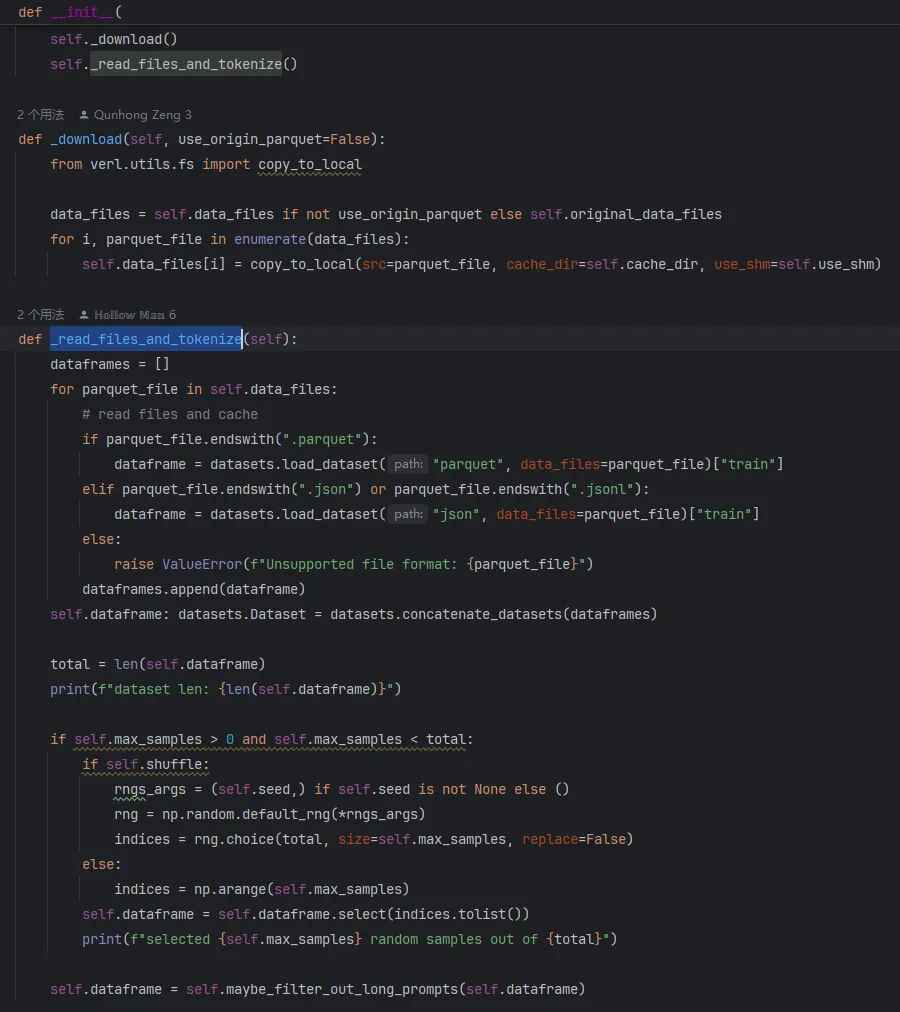Open author annotation 'Qunhong Zeng 3'
The height and width of the screenshot is (1012, 900).
pos(143,115)
